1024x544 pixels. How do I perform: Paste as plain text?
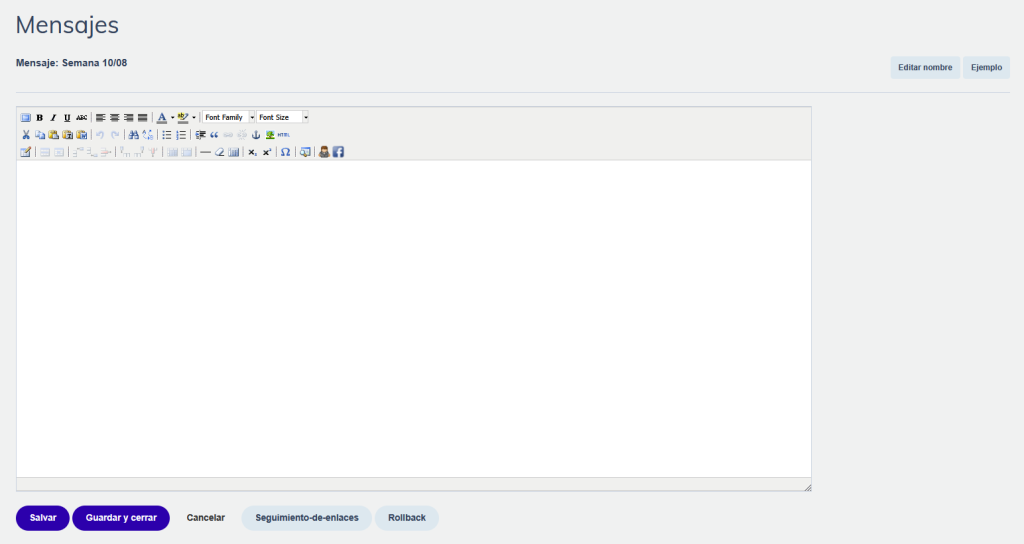67,135
